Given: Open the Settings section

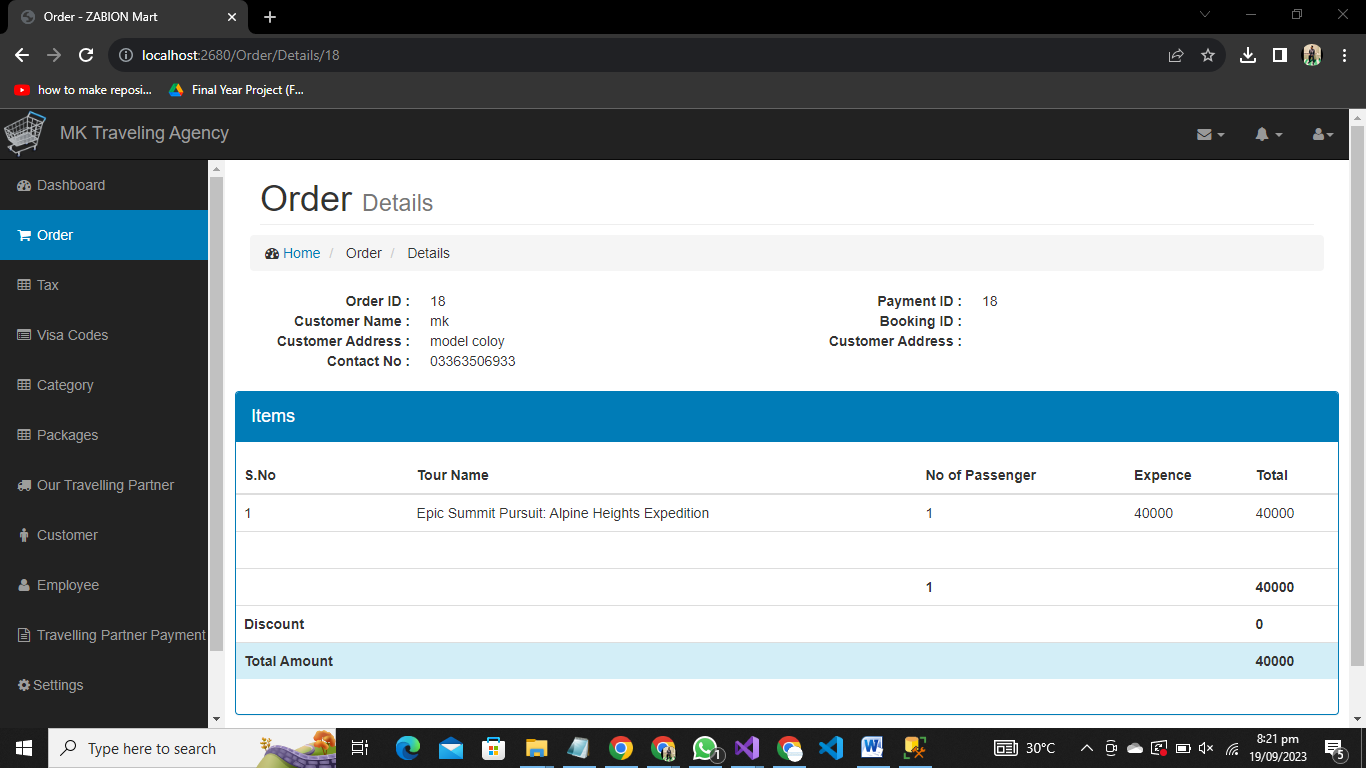Looking at the screenshot, I should click(x=60, y=685).
